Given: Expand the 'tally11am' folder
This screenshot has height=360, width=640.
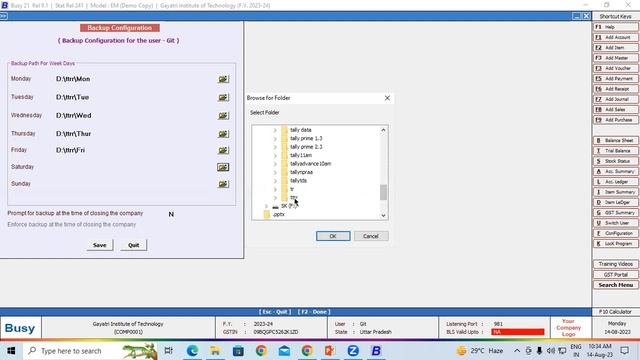Looking at the screenshot, I should pyautogui.click(x=275, y=155).
